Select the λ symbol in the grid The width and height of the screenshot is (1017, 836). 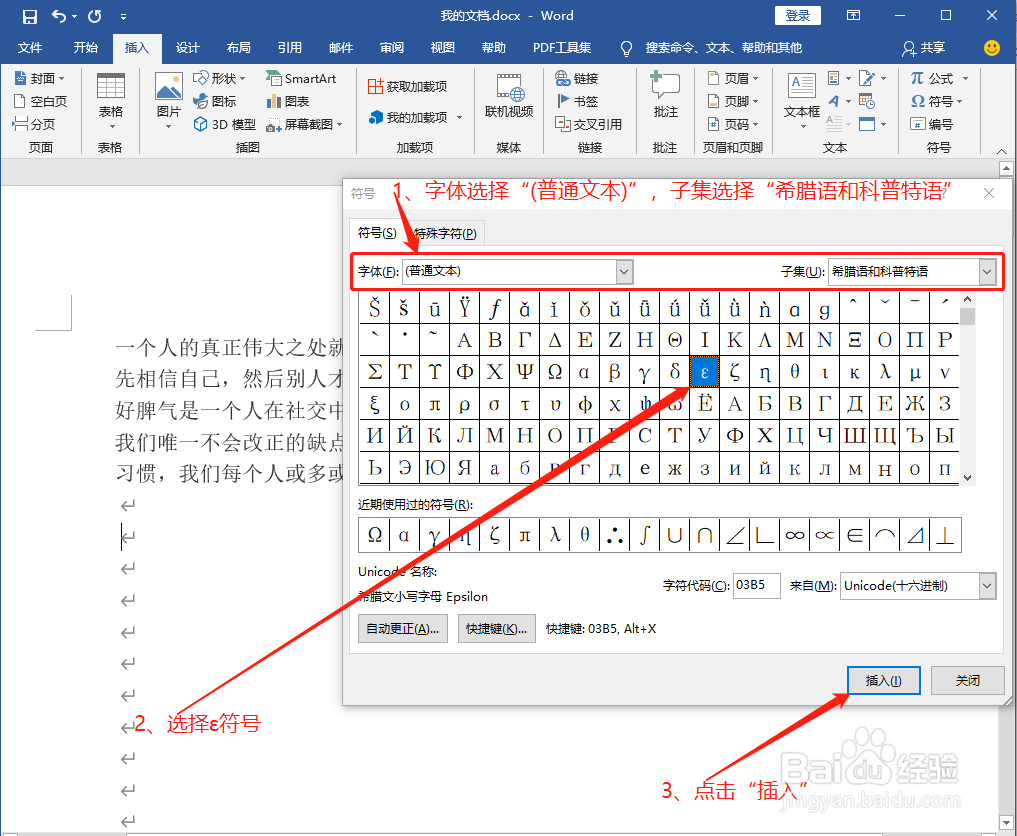click(x=885, y=372)
